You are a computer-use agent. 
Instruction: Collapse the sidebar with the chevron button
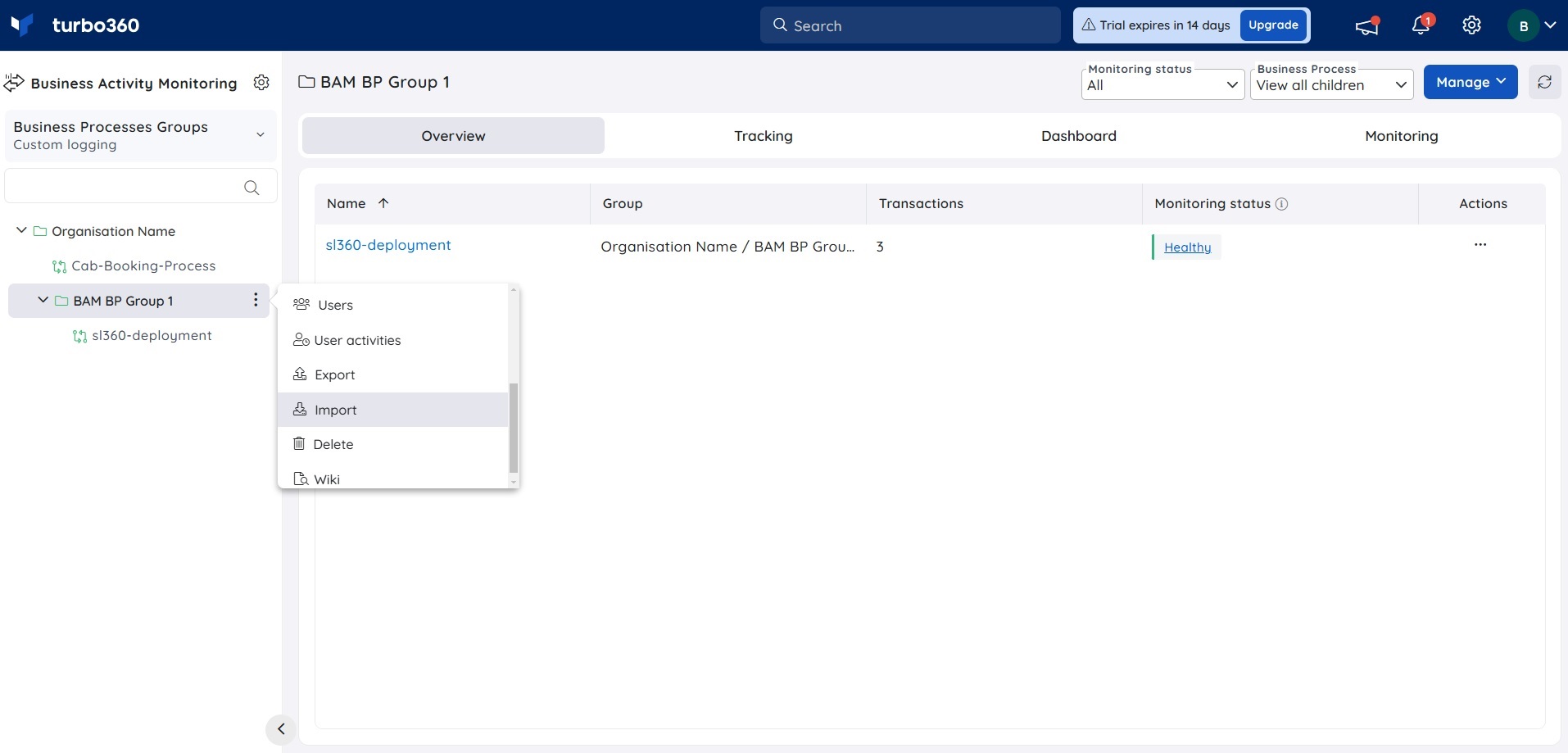(281, 728)
